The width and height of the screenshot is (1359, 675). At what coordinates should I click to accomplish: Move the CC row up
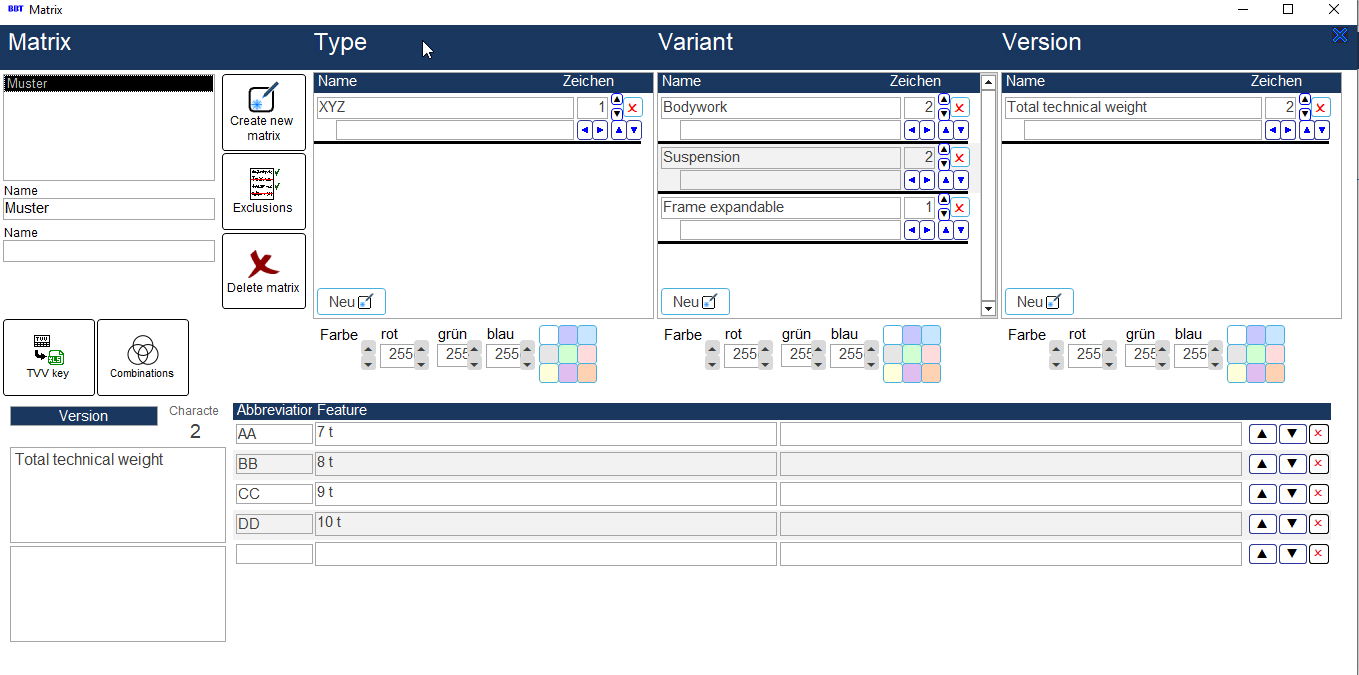(1263, 494)
